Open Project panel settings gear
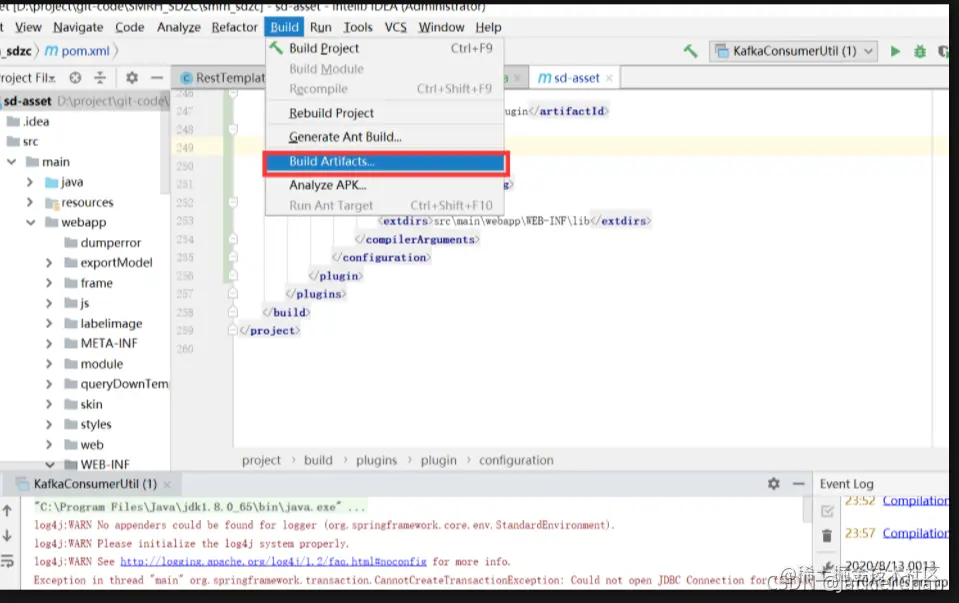 [x=132, y=78]
